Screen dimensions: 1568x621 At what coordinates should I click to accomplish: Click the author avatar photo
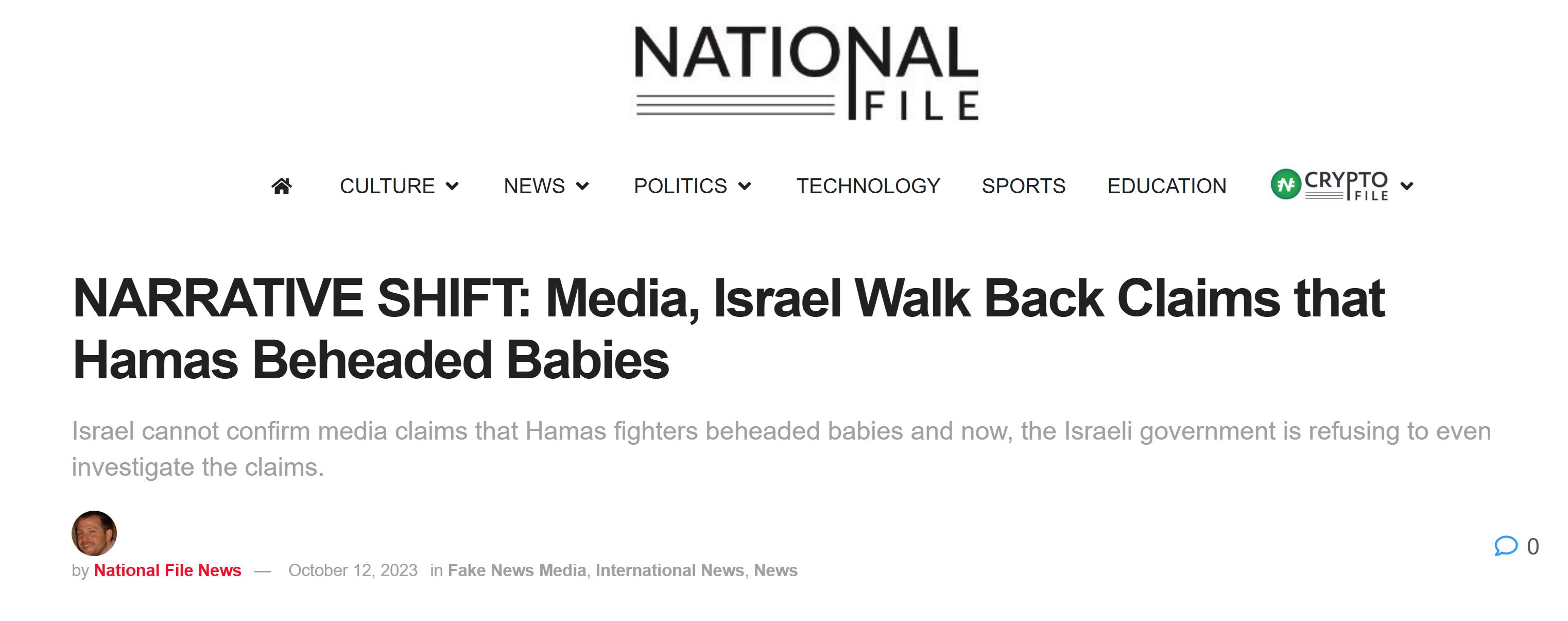pyautogui.click(x=94, y=533)
